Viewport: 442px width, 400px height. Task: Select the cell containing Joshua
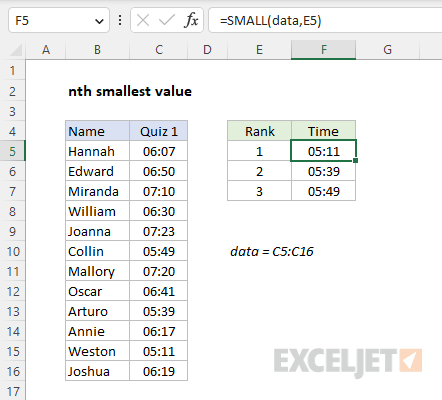coord(97,371)
